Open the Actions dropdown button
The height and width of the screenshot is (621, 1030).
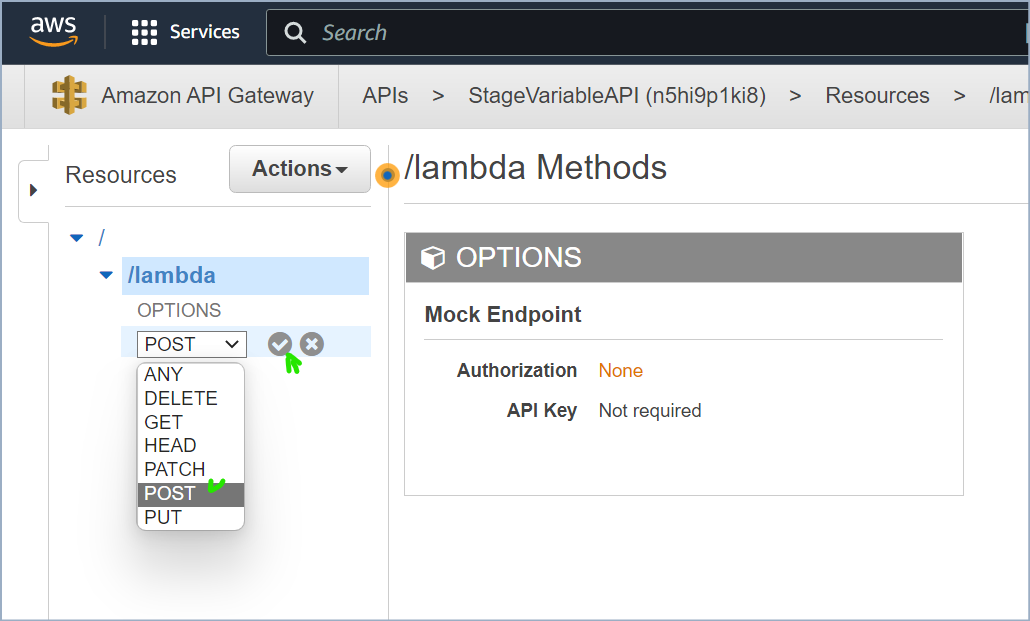click(x=299, y=169)
